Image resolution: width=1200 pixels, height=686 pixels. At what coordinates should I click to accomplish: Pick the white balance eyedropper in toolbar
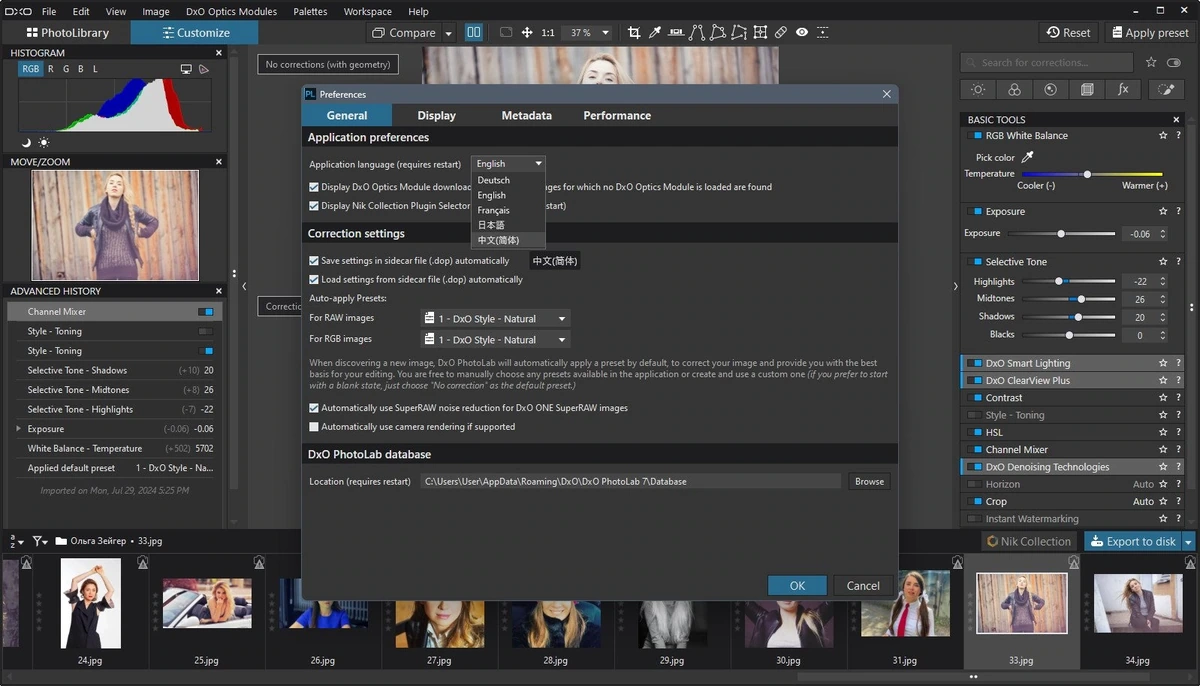coord(655,33)
